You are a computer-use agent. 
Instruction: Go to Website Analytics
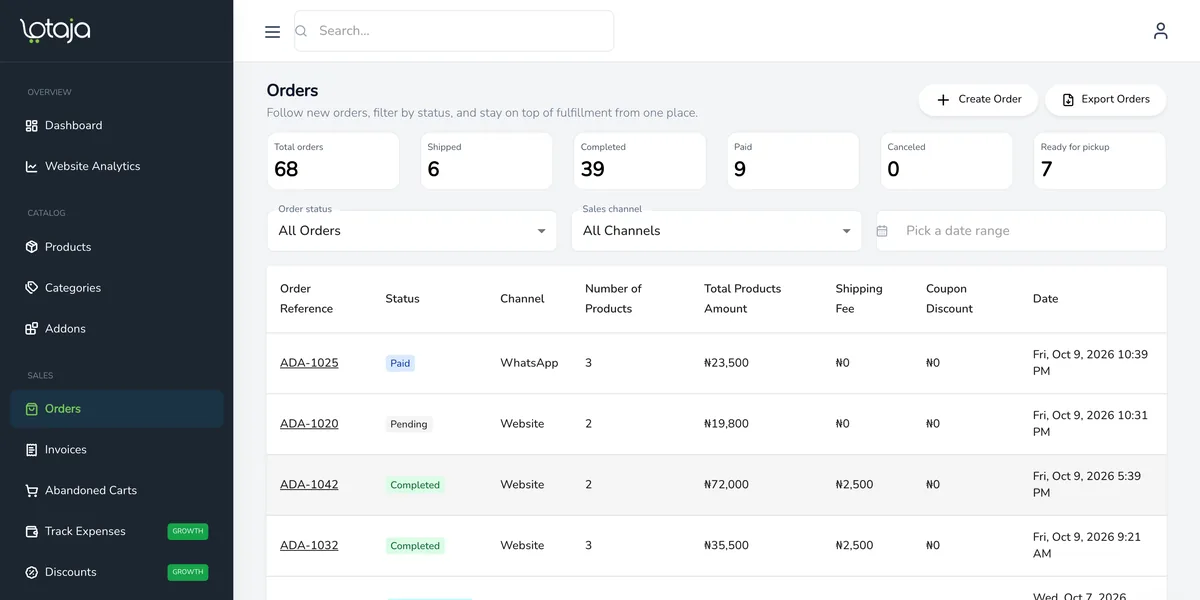click(x=117, y=167)
